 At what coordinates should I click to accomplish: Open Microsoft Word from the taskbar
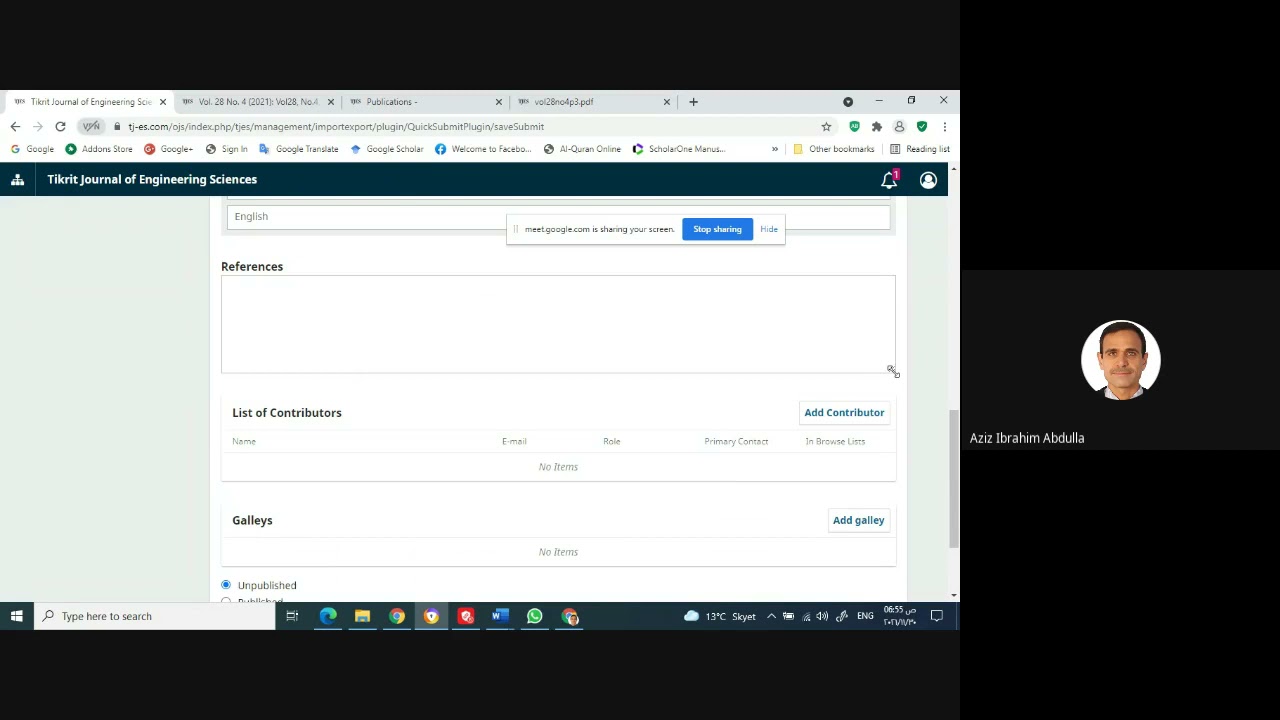click(x=500, y=616)
